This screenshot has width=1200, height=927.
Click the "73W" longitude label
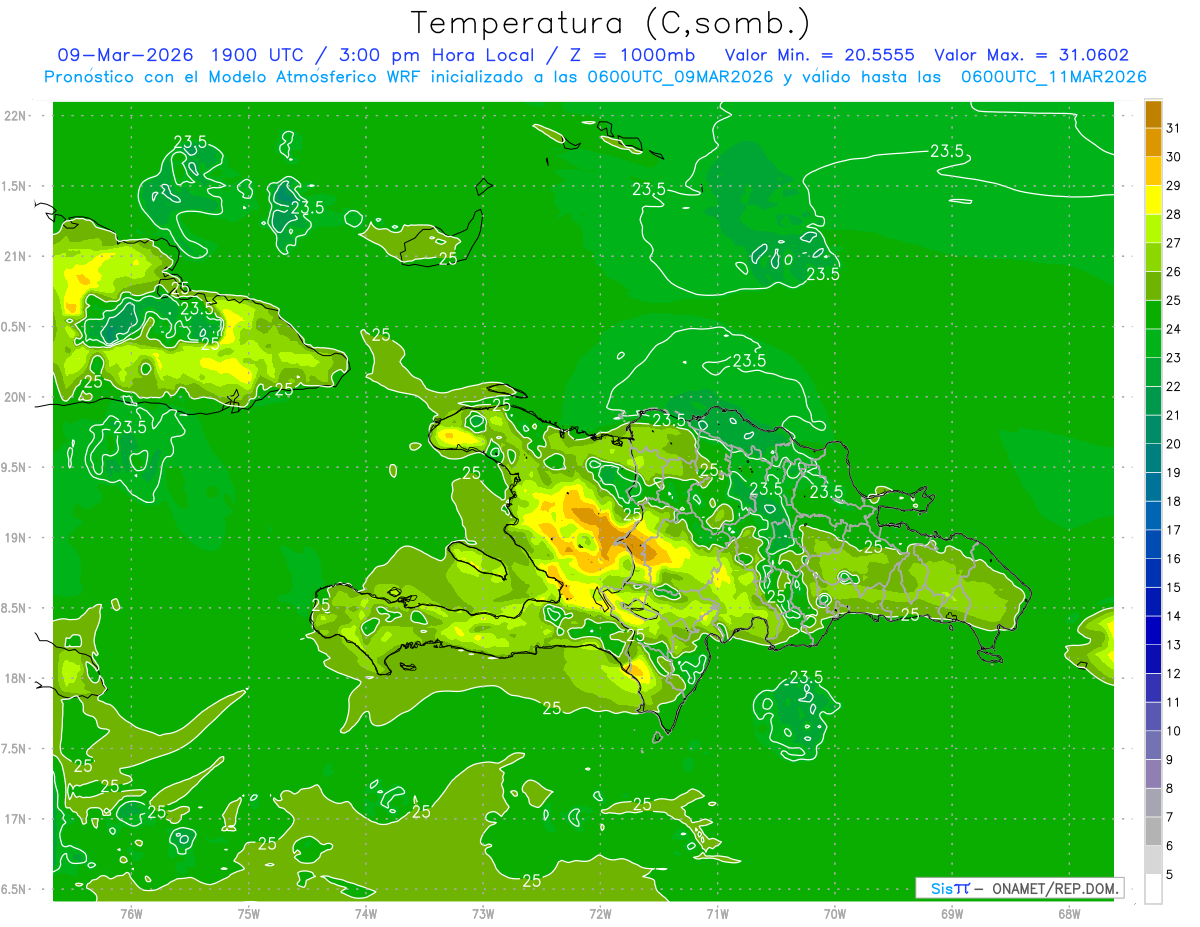[483, 912]
